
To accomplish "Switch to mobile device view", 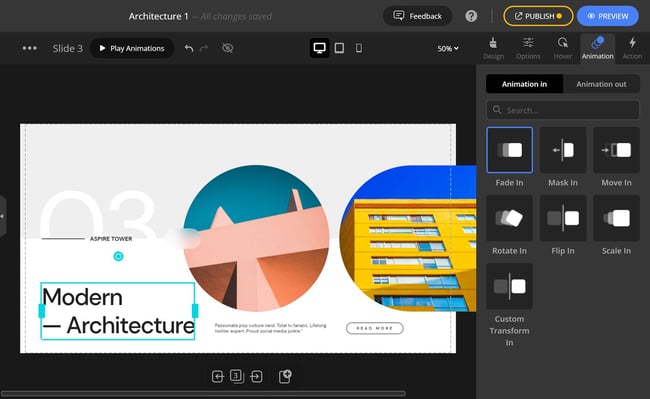I will 359,48.
